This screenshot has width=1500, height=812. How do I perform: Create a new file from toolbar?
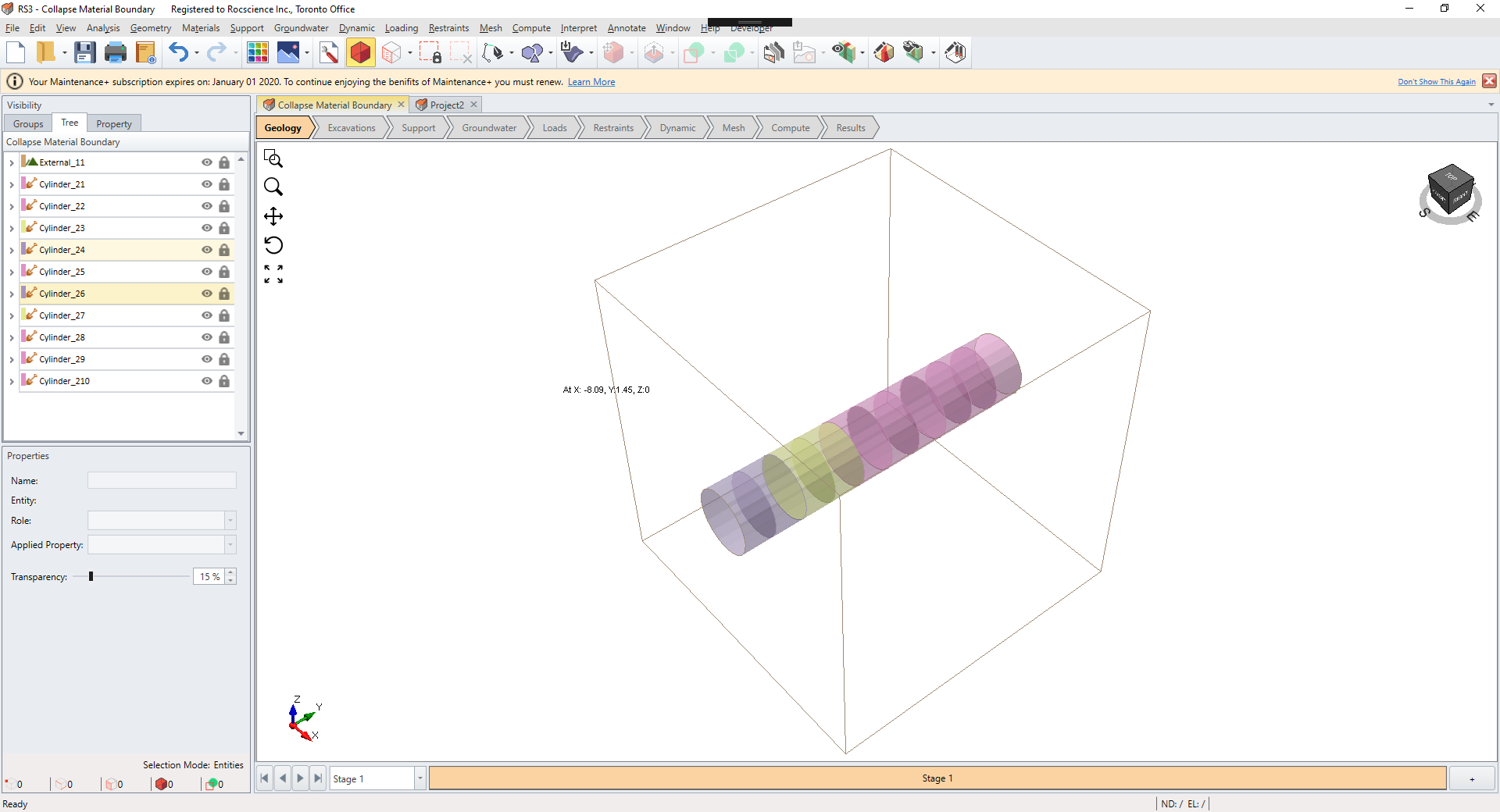(x=16, y=52)
